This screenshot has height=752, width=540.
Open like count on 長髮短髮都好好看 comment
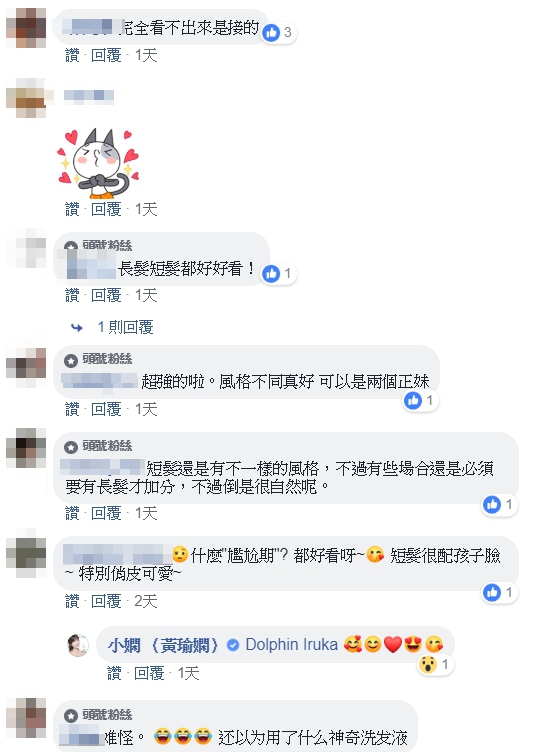279,274
